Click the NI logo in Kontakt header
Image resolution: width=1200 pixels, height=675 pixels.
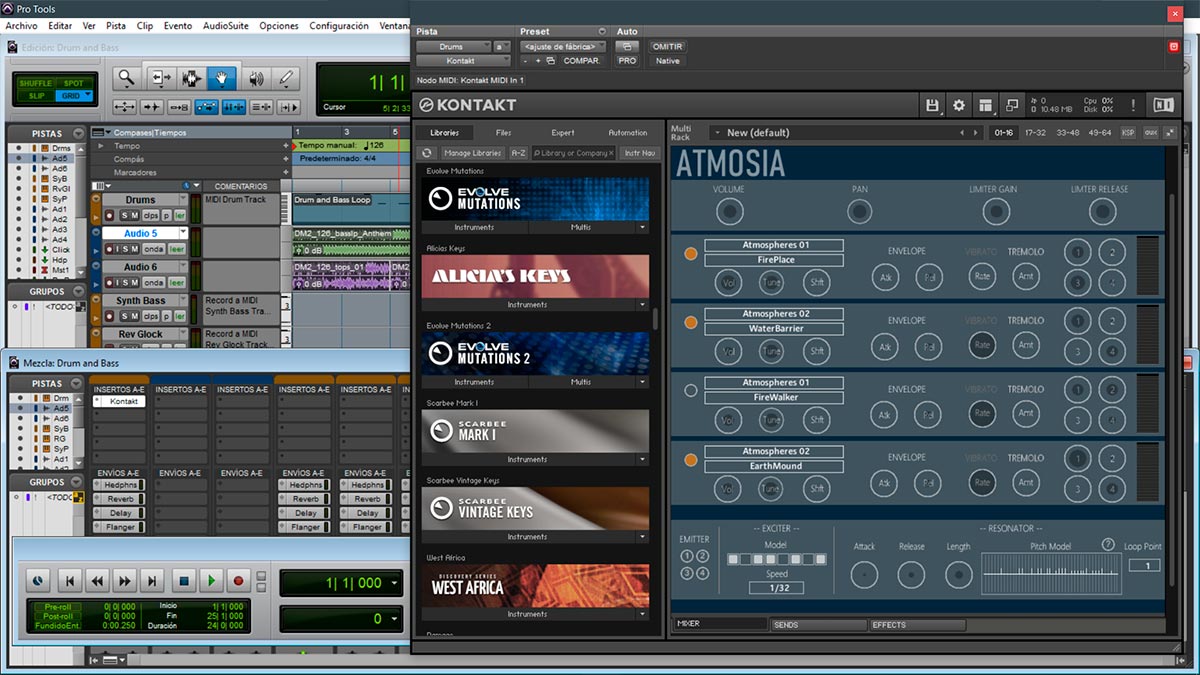tap(1164, 105)
